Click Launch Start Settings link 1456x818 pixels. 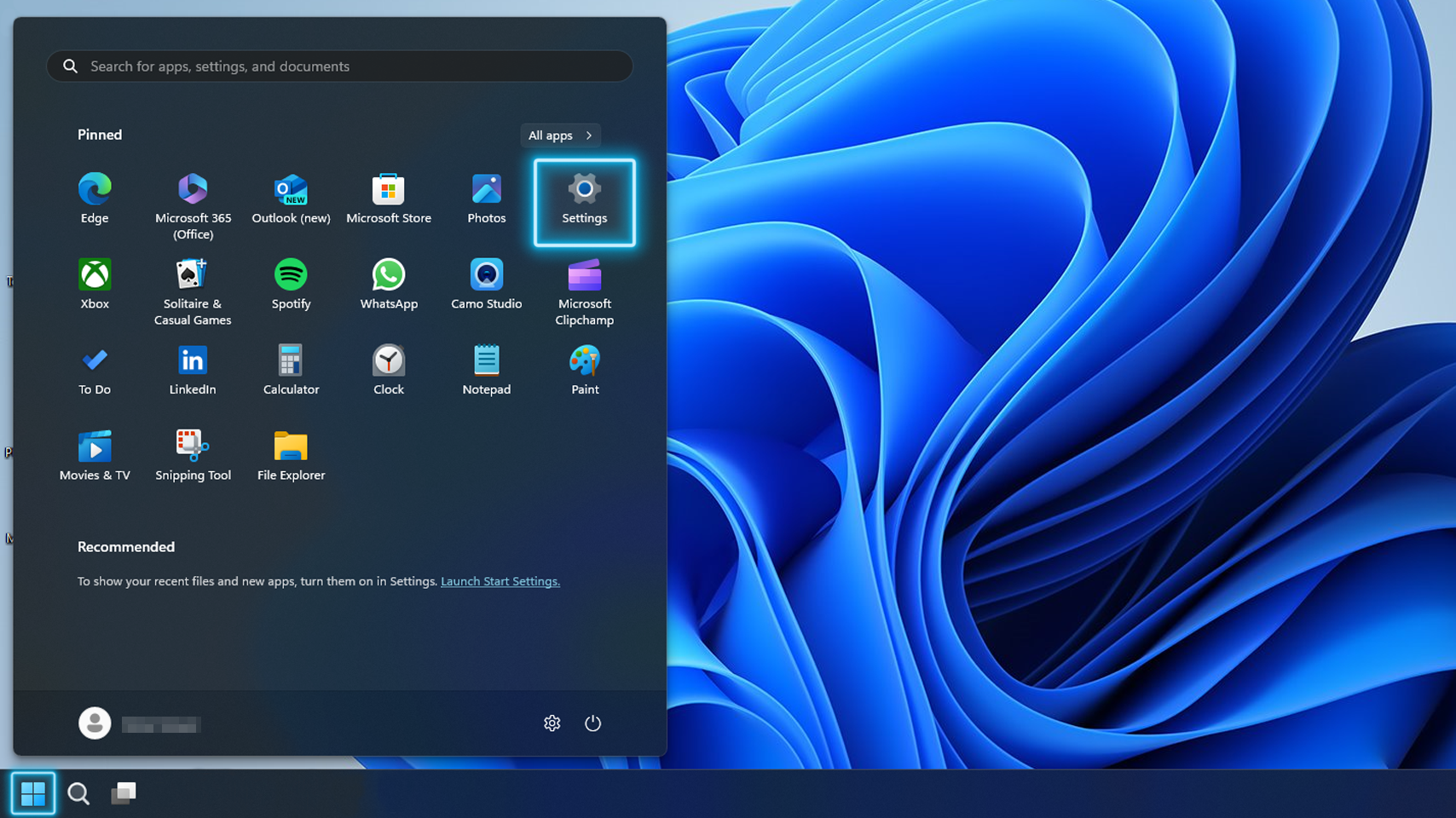pos(500,581)
